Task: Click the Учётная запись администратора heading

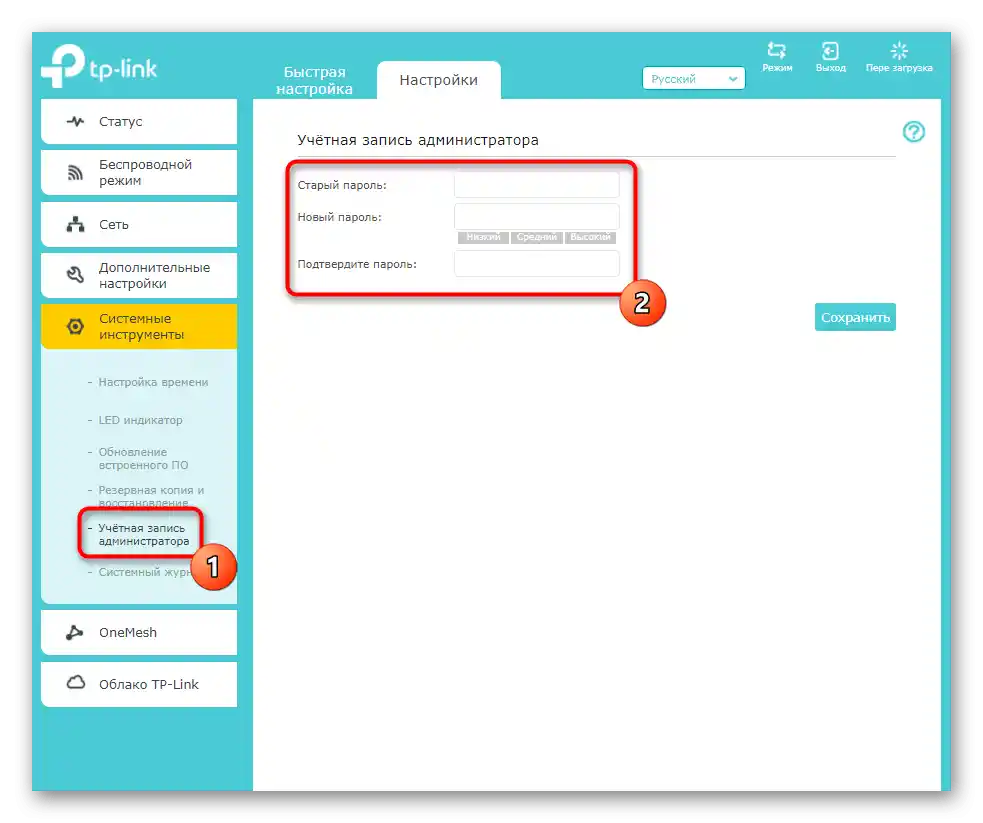Action: [418, 140]
